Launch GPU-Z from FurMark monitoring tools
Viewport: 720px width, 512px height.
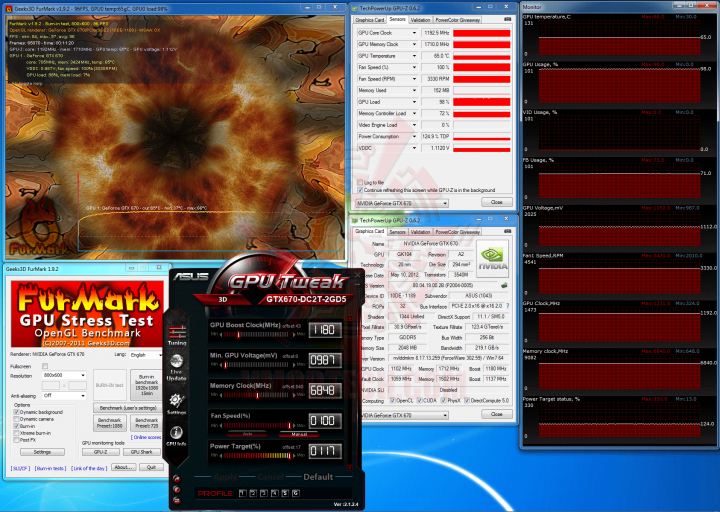point(101,452)
